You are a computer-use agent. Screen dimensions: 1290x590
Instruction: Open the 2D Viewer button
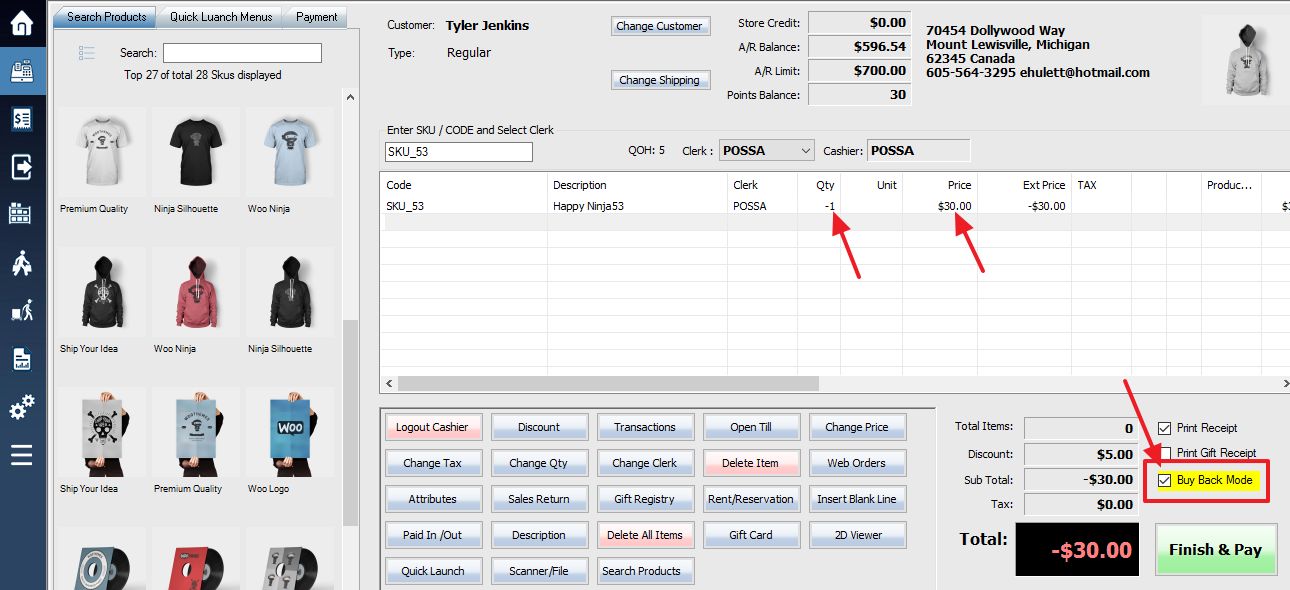click(x=857, y=535)
